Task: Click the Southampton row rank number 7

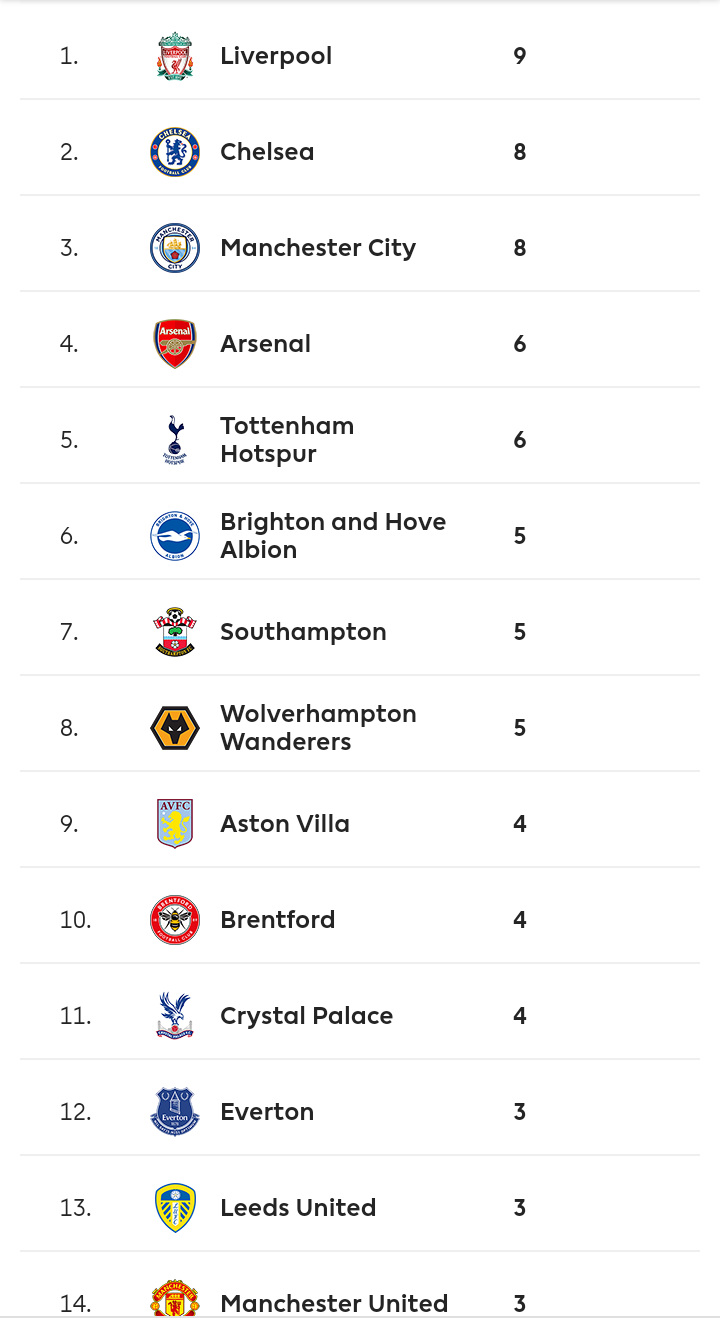Action: point(69,632)
